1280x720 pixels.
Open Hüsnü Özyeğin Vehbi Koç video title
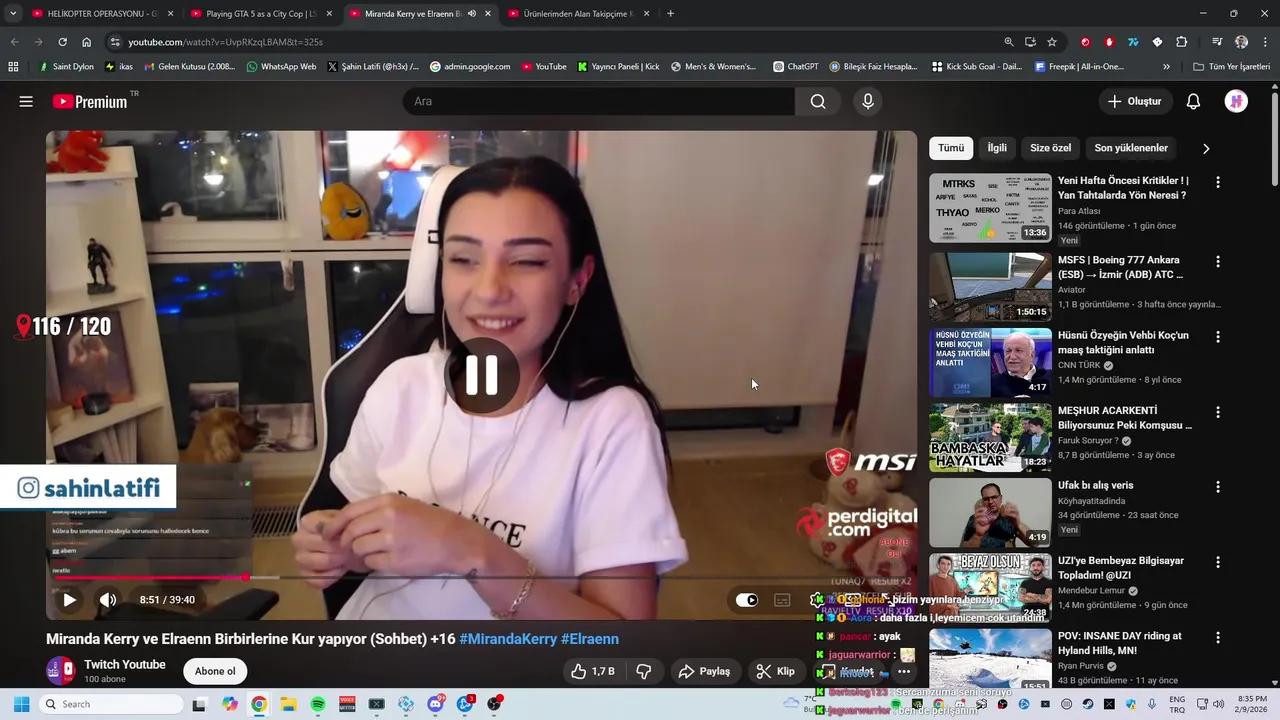tap(1123, 343)
